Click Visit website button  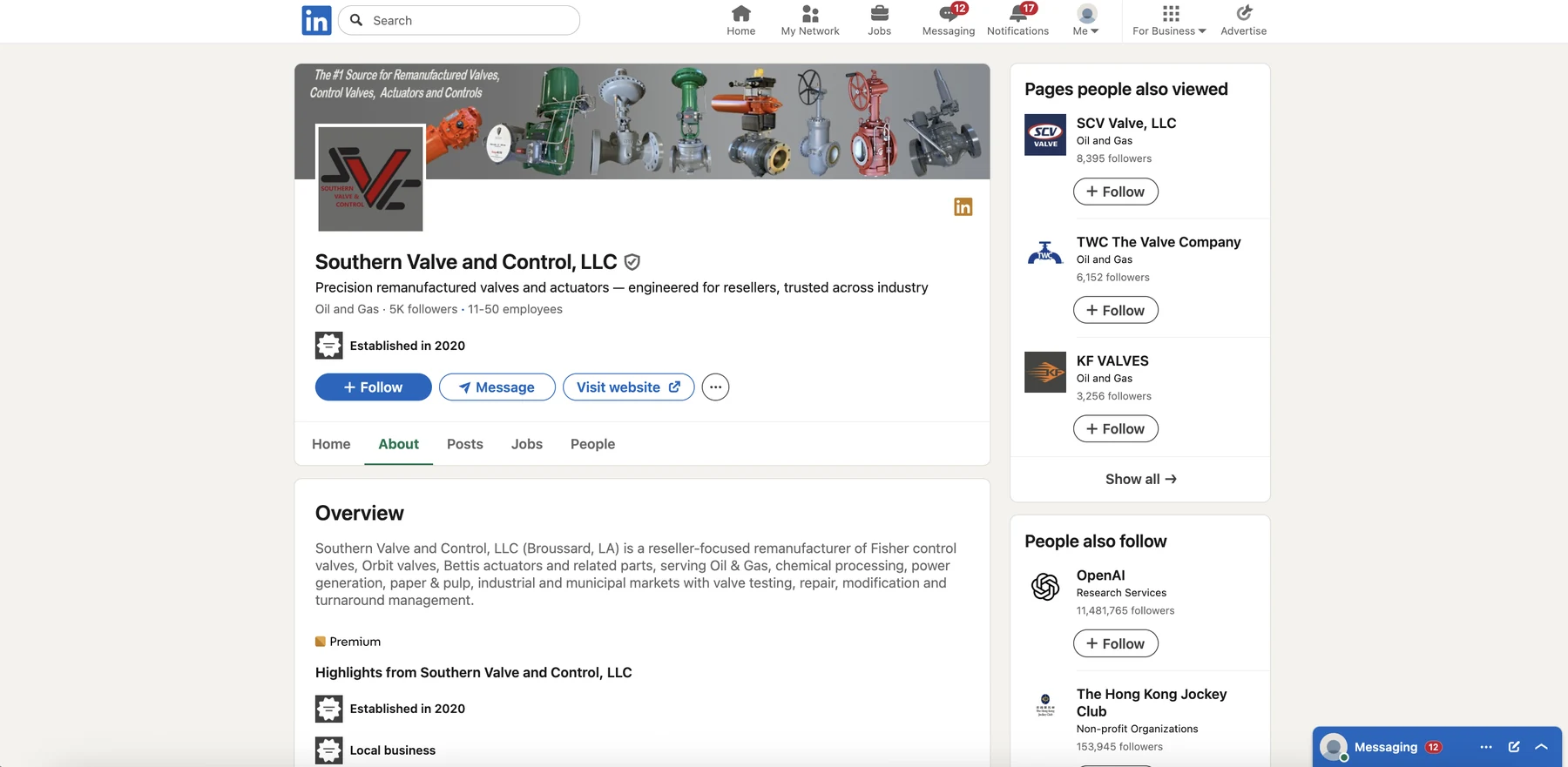pos(629,387)
